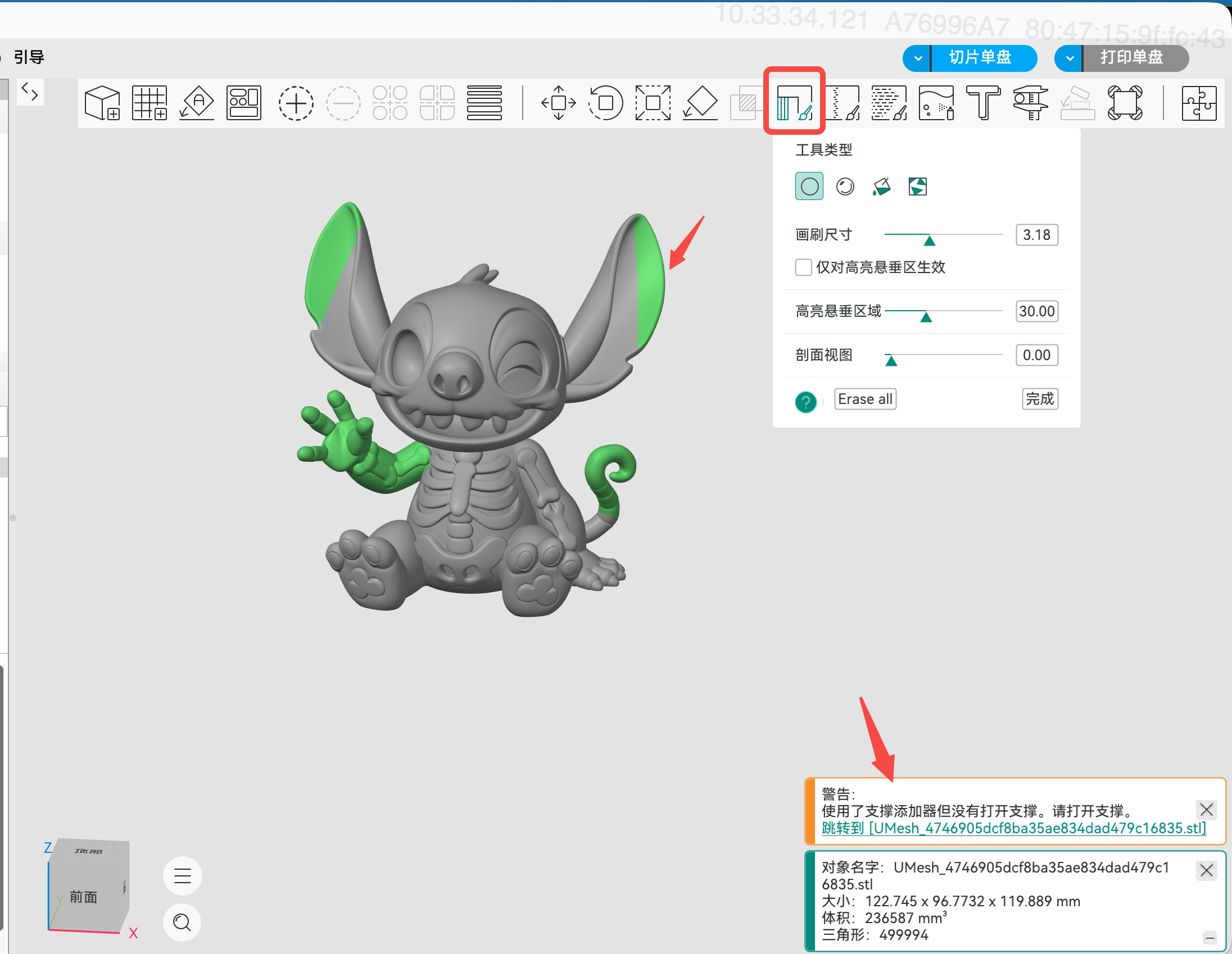Click the Split to objects icon

click(390, 103)
